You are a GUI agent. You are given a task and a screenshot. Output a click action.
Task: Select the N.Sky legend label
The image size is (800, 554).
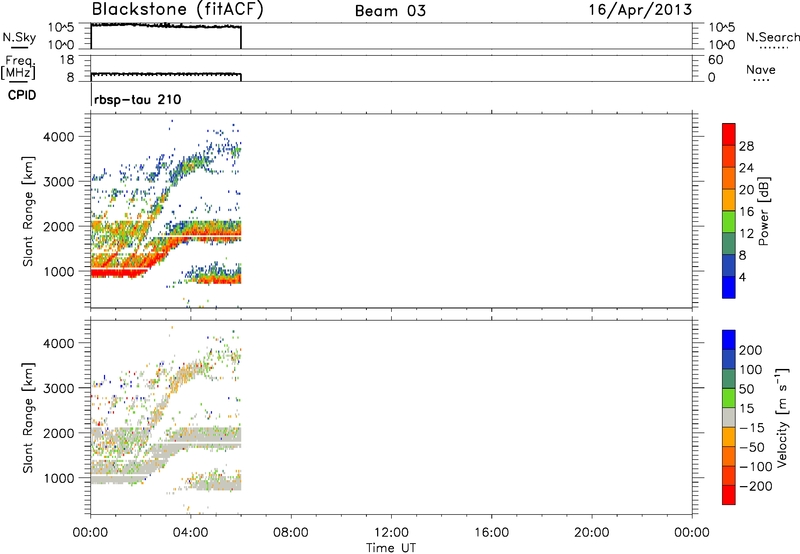click(x=19, y=37)
